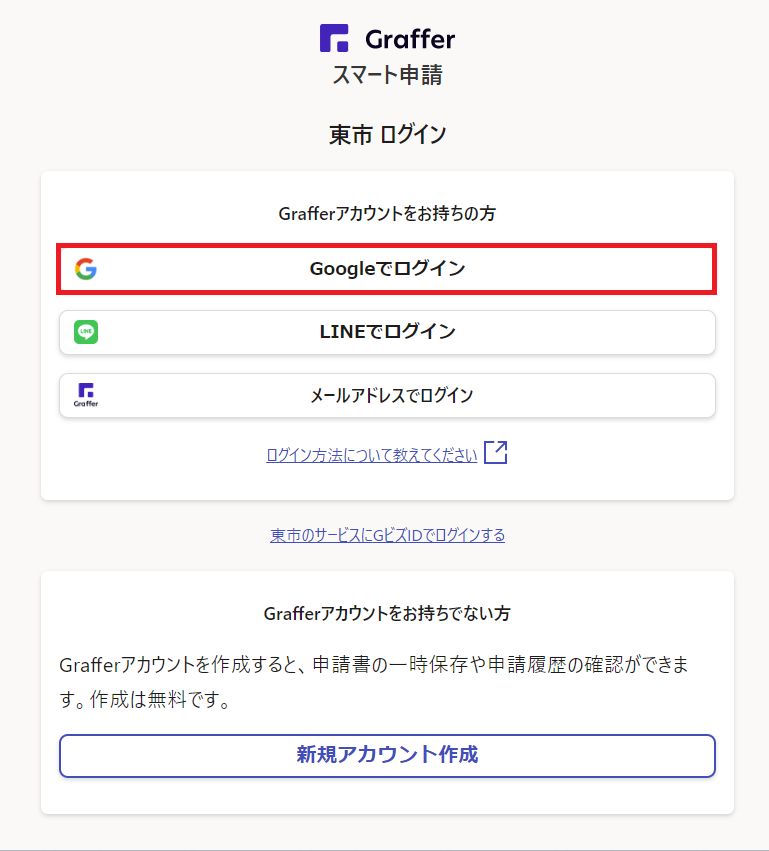Follow the GビズIDでログインする link
Image resolution: width=769 pixels, height=851 pixels.
[x=387, y=535]
